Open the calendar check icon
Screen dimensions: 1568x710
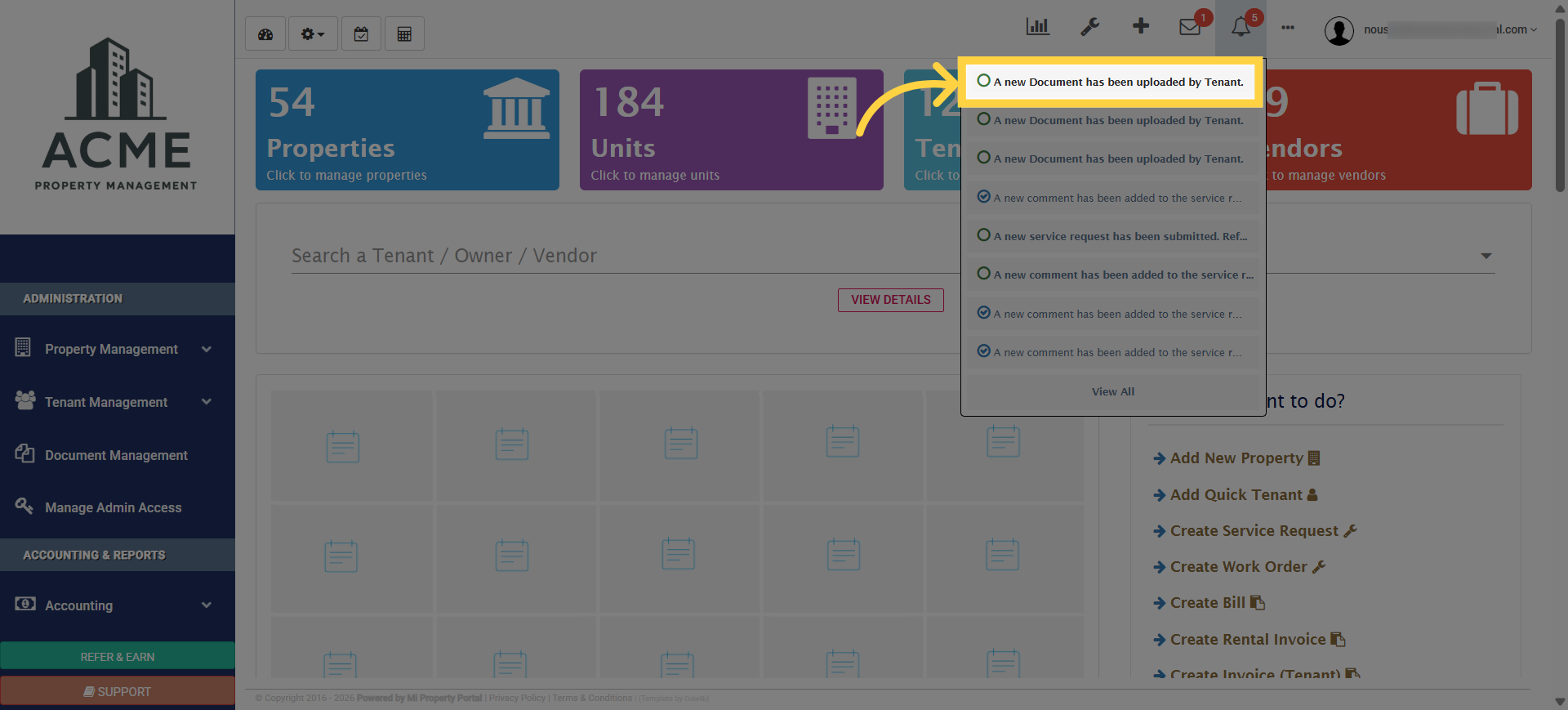[361, 34]
